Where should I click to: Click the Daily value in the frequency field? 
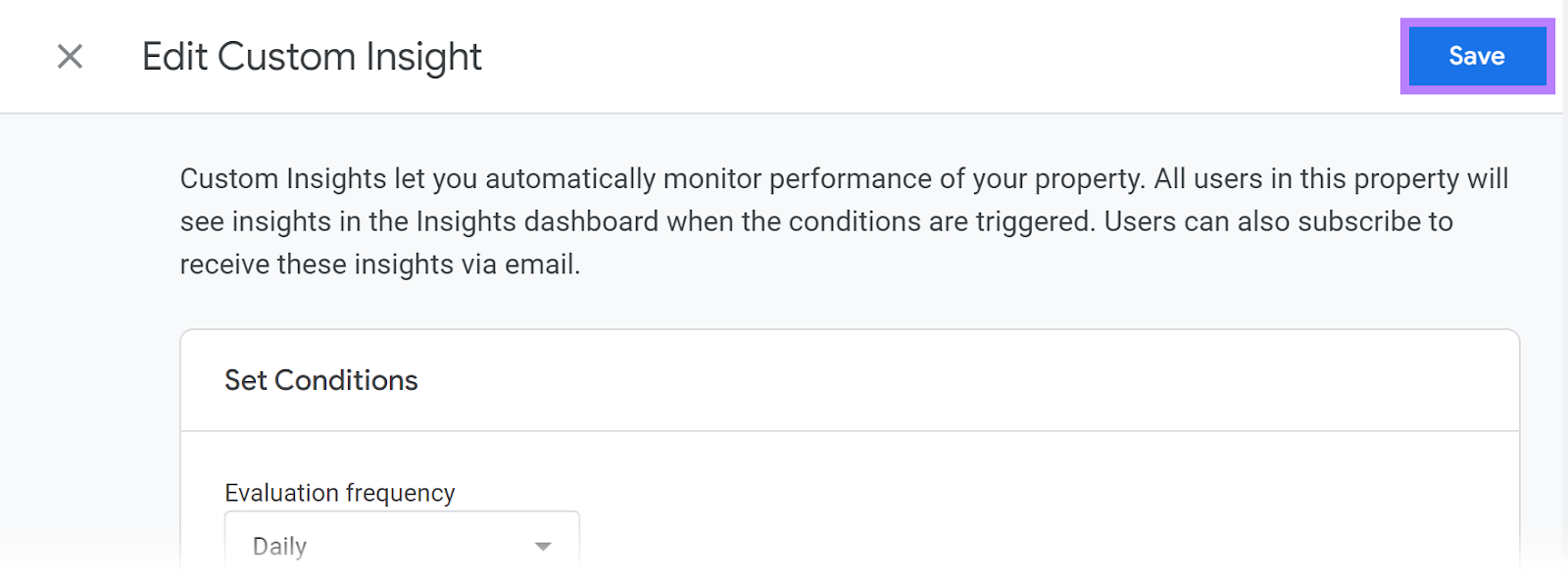tap(281, 547)
